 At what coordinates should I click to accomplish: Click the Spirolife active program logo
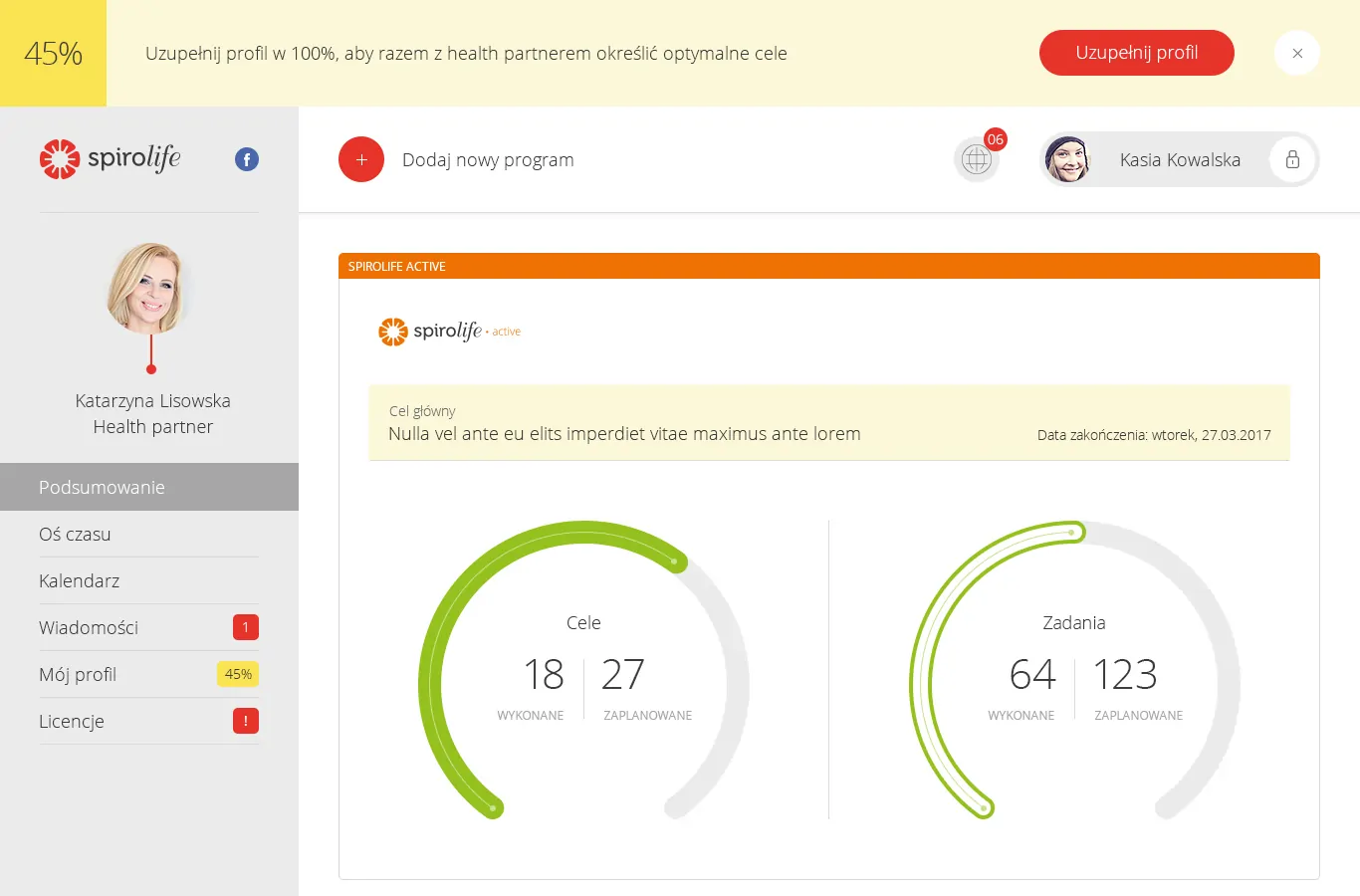pos(449,332)
